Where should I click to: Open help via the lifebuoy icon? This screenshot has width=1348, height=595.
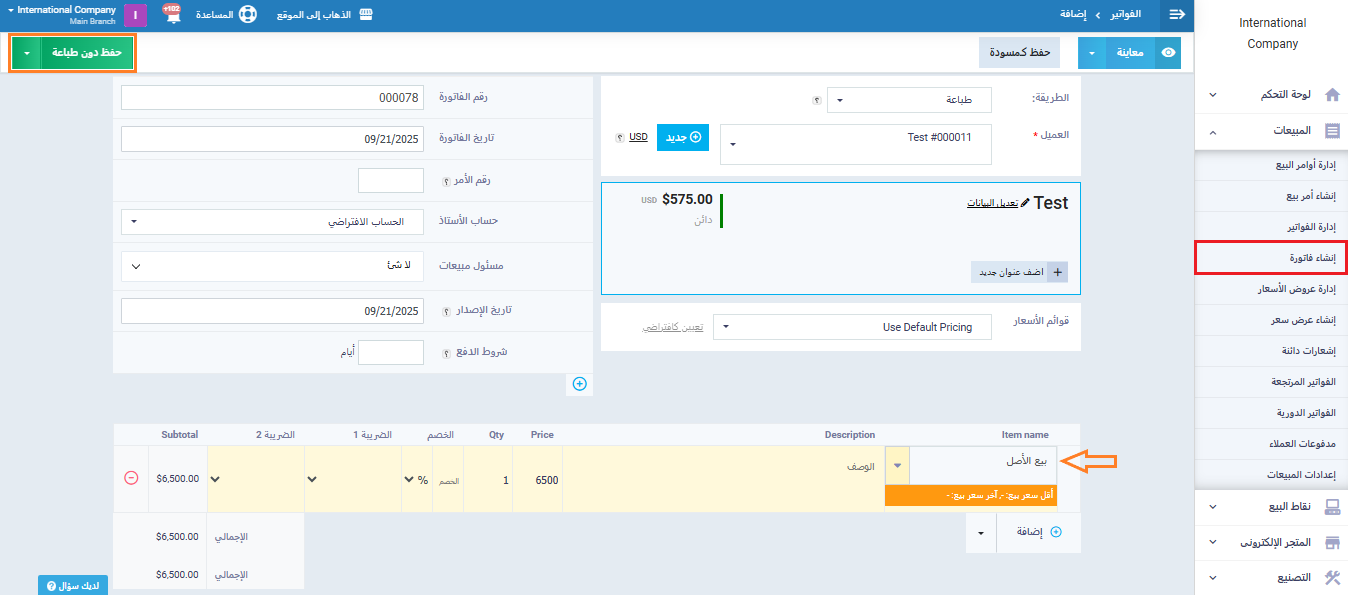[x=247, y=15]
